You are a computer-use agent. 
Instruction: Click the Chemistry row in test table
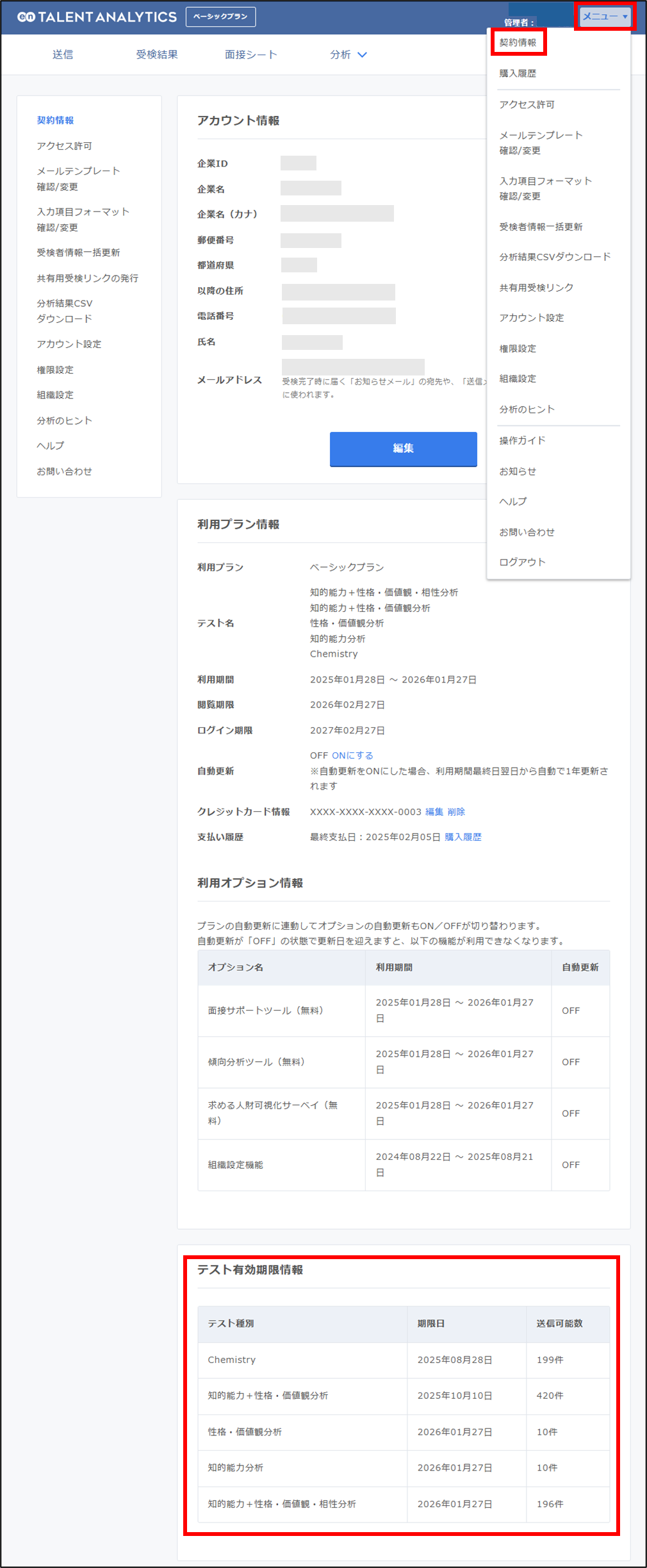click(404, 1360)
